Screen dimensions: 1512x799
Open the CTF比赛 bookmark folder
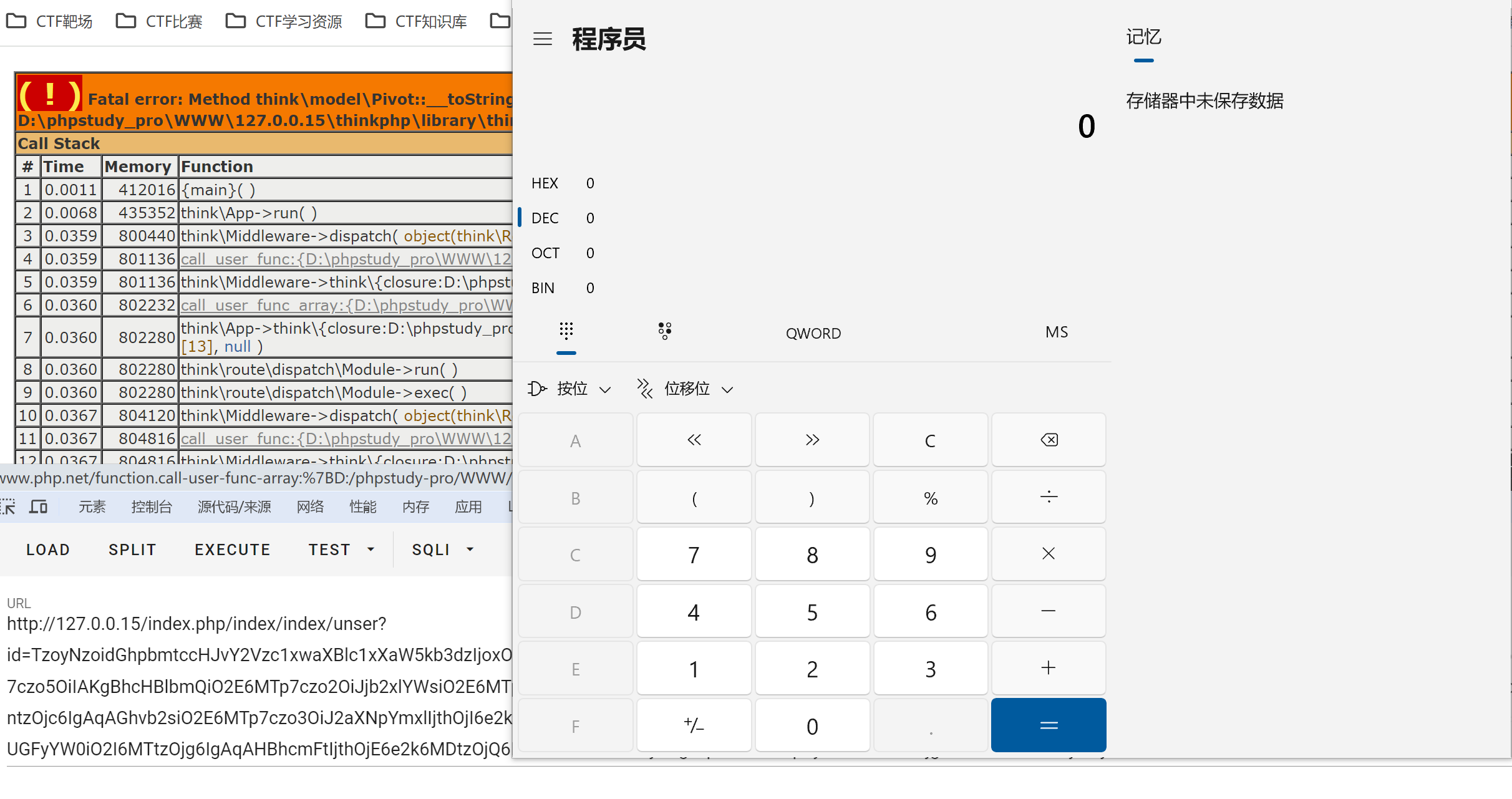159,21
